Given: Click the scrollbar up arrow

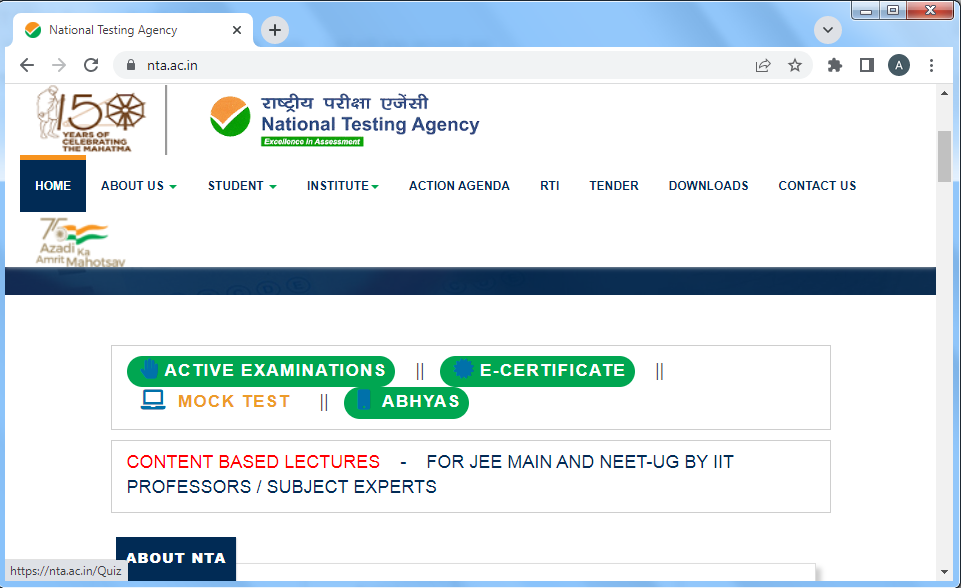Looking at the screenshot, I should (944, 93).
